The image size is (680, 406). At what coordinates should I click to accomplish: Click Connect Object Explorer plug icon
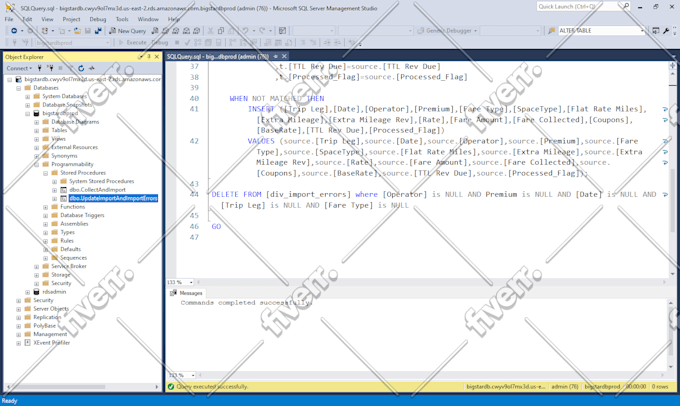39,68
